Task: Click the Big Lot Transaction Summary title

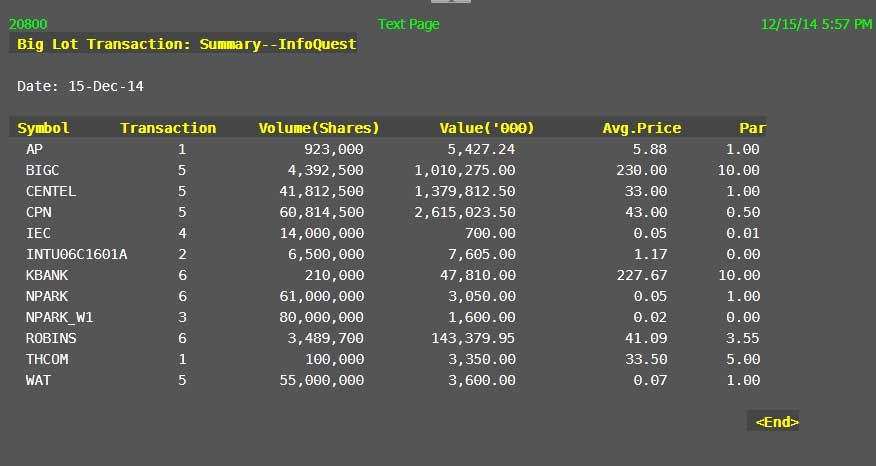Action: point(186,44)
